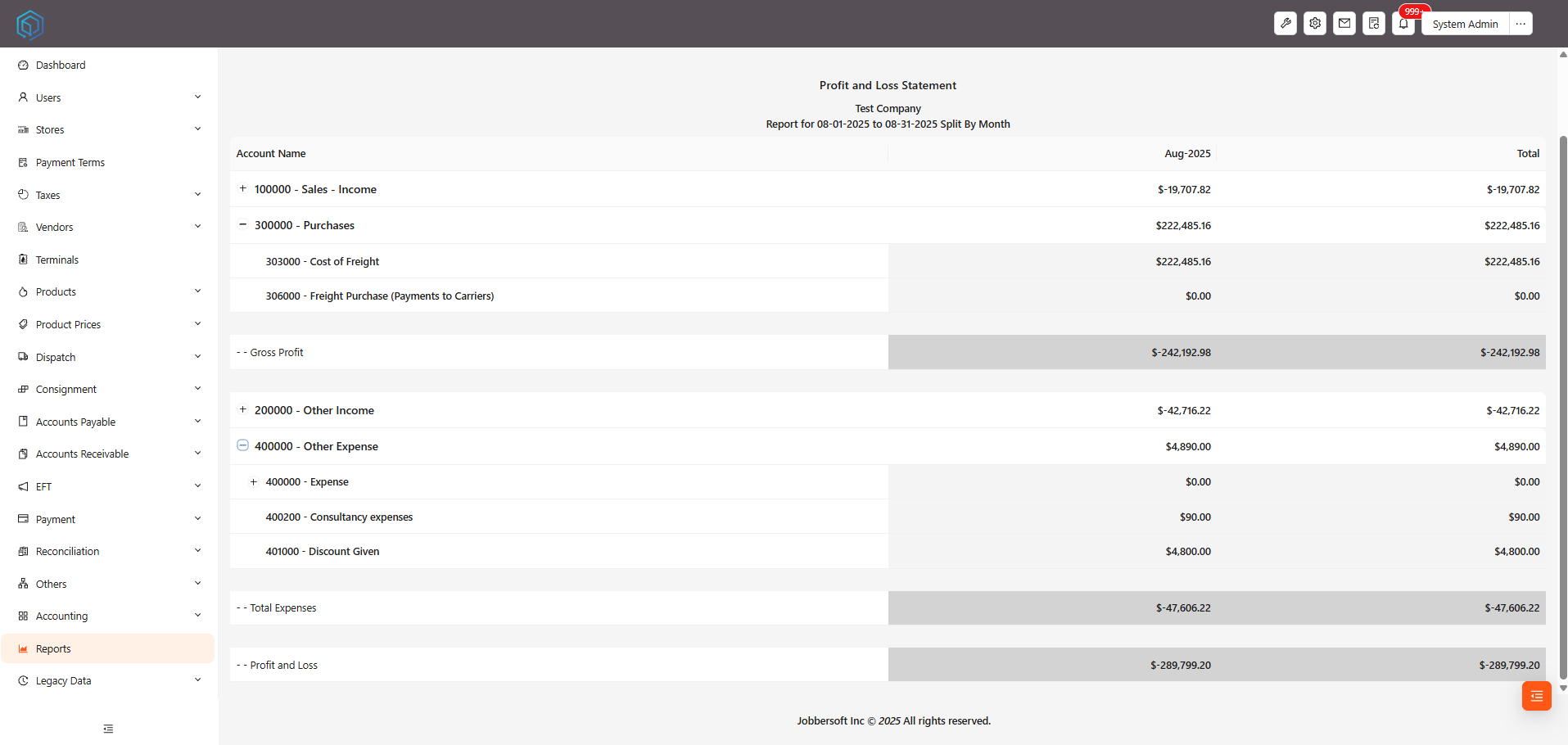Click the Others icon in sidebar

23,584
